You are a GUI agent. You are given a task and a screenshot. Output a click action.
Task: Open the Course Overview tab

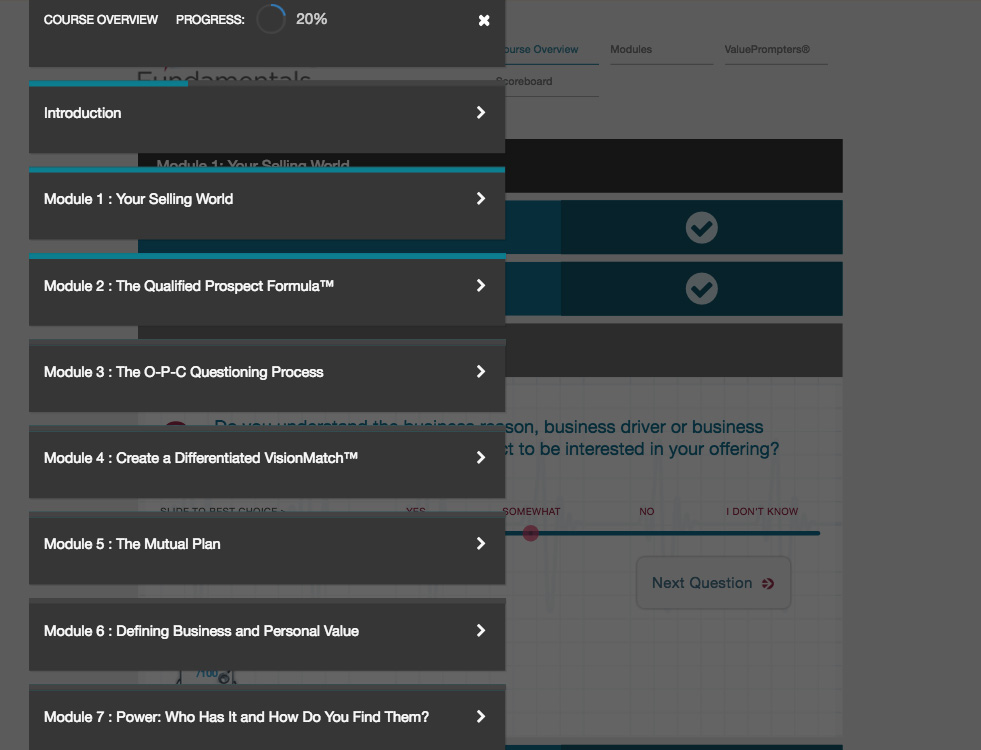click(542, 49)
